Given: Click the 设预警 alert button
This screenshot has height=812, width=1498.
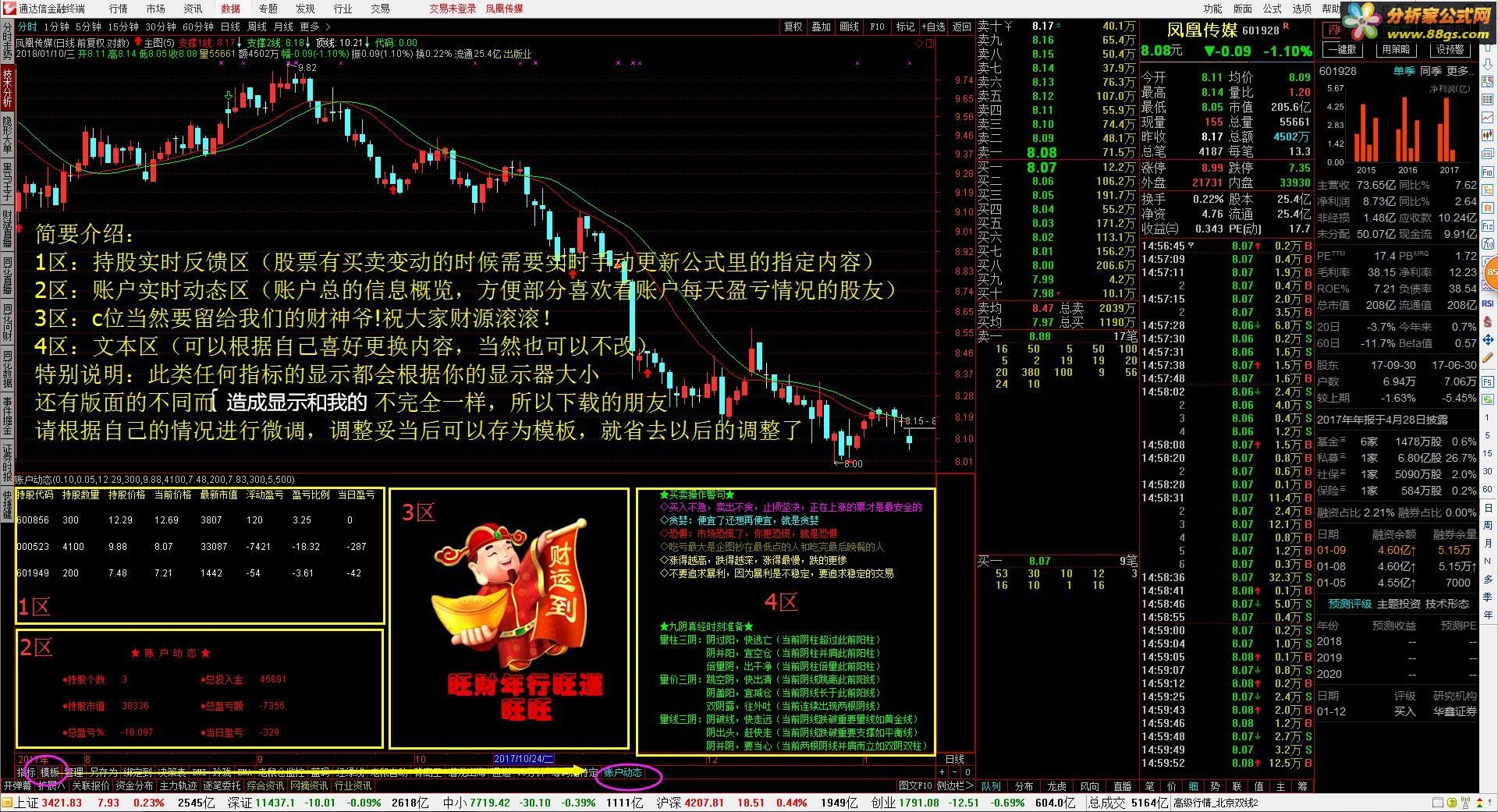Looking at the screenshot, I should 1450,49.
